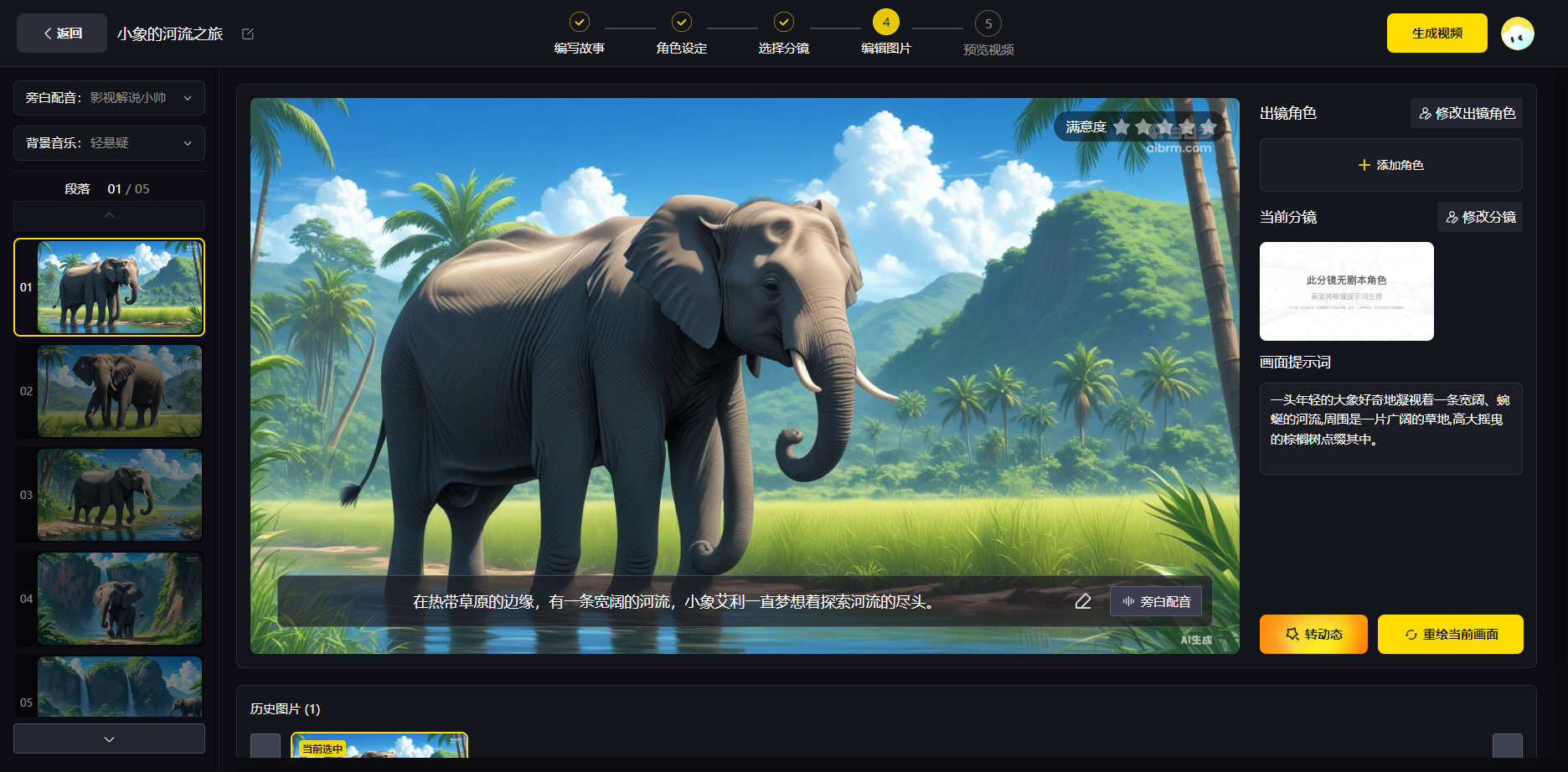Image resolution: width=1568 pixels, height=772 pixels.
Task: Switch to the 选择分镜 step
Action: (784, 33)
